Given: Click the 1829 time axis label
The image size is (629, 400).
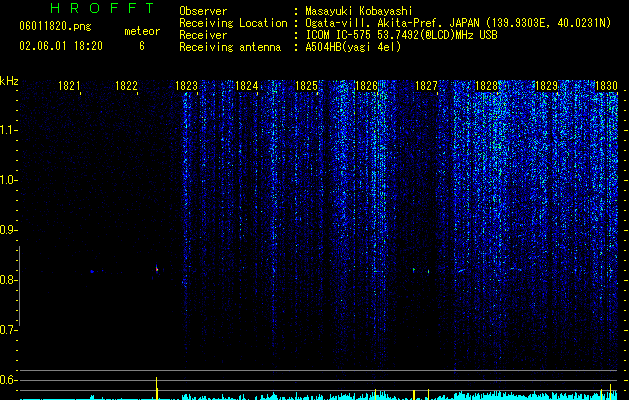Looking at the screenshot, I should (546, 85).
